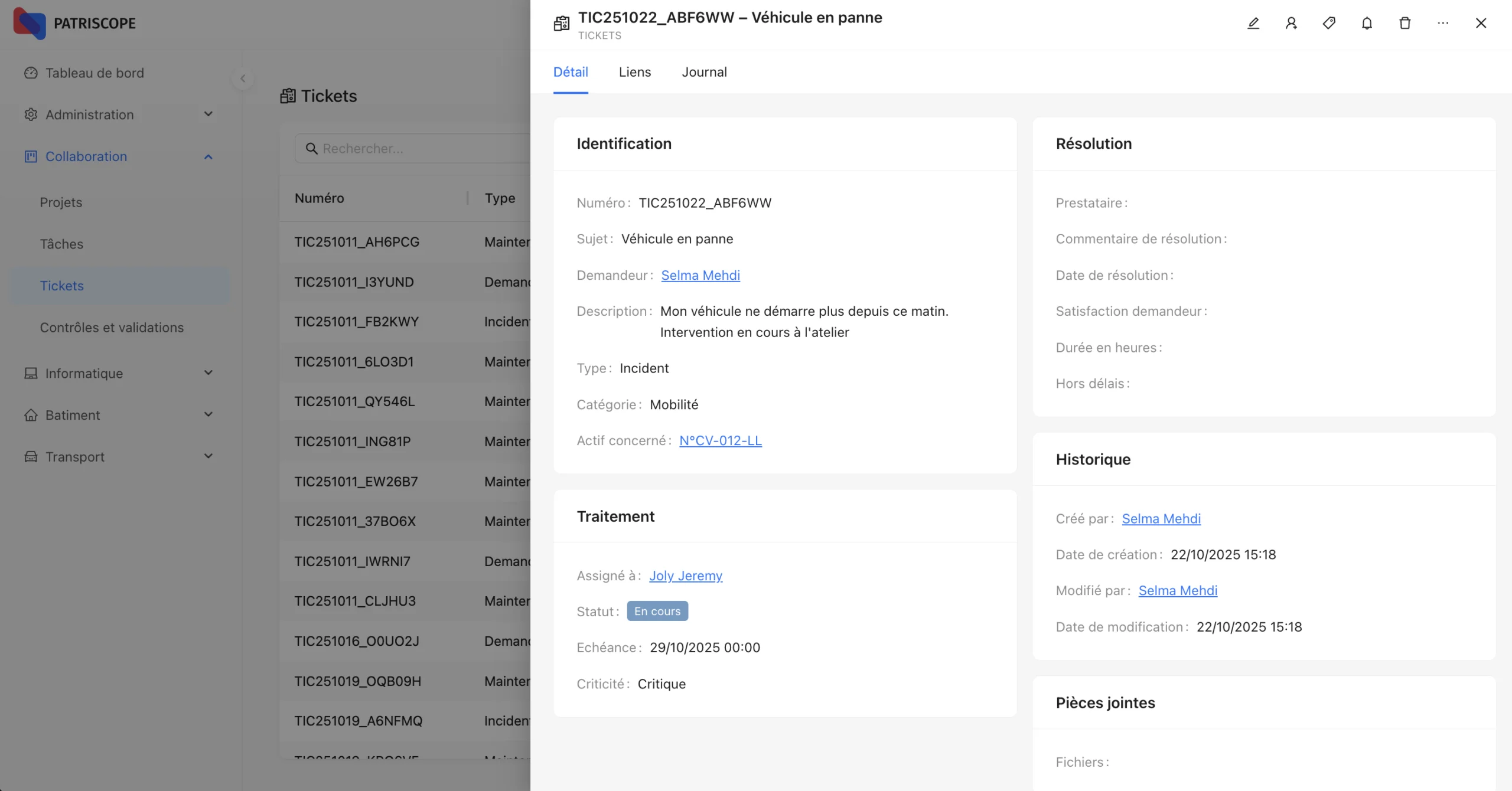This screenshot has height=791, width=1512.
Task: Select the Tableau de bord dashboard icon
Action: (x=31, y=73)
